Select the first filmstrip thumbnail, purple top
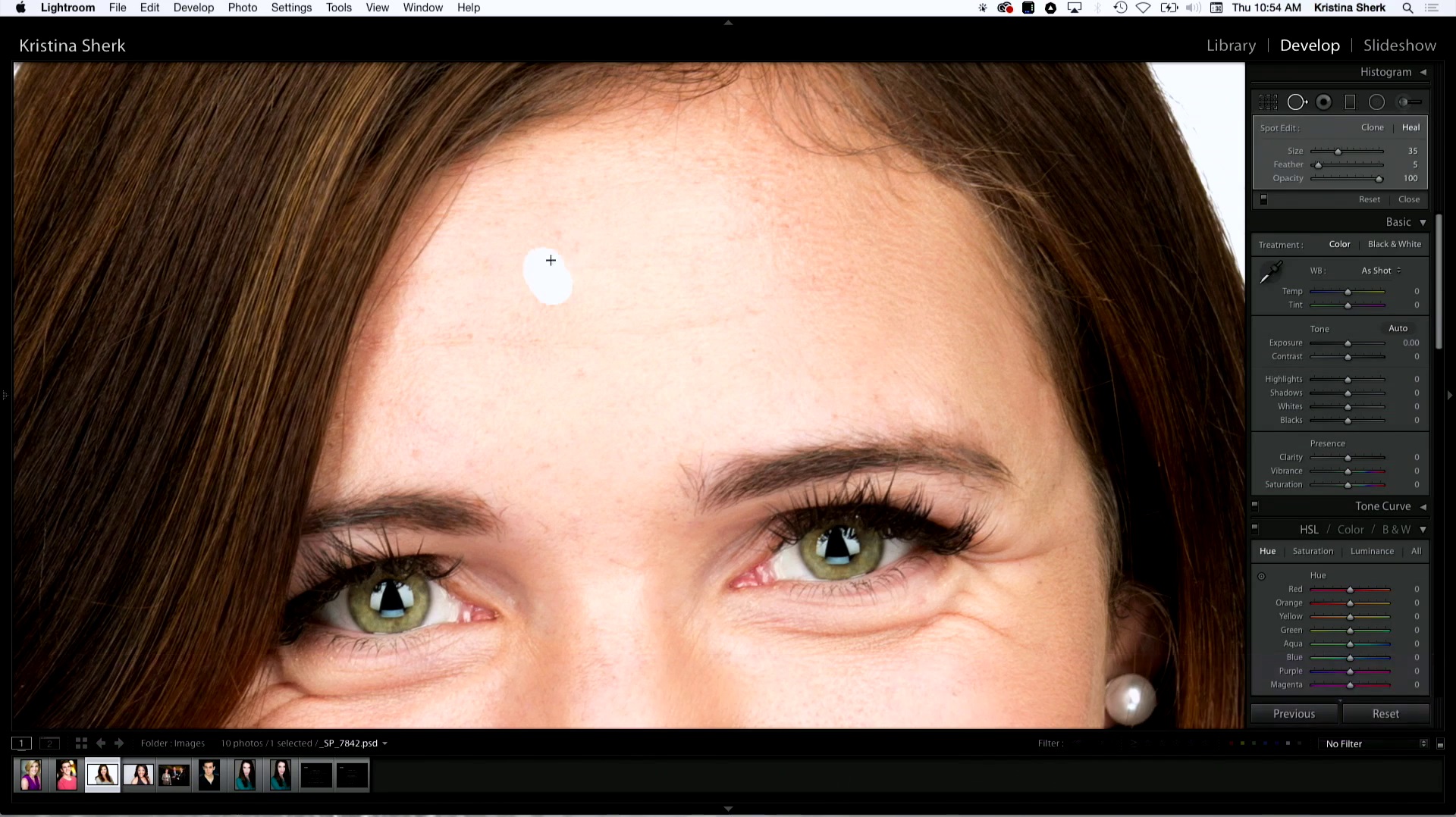This screenshot has width=1456, height=817. click(x=31, y=775)
